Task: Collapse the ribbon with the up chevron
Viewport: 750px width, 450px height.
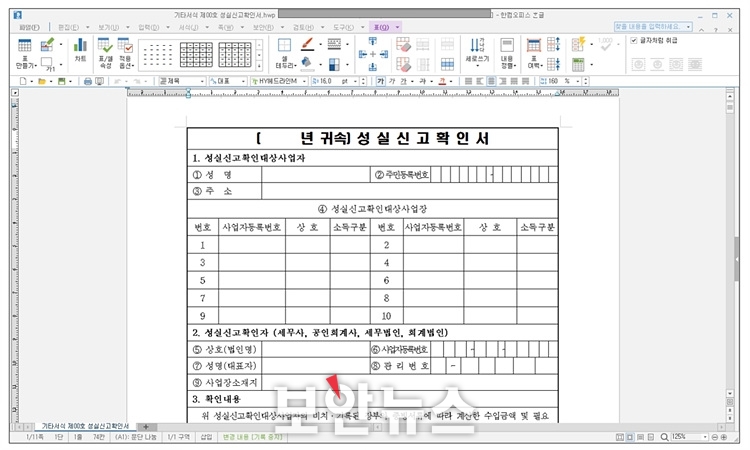Action: tap(701, 29)
